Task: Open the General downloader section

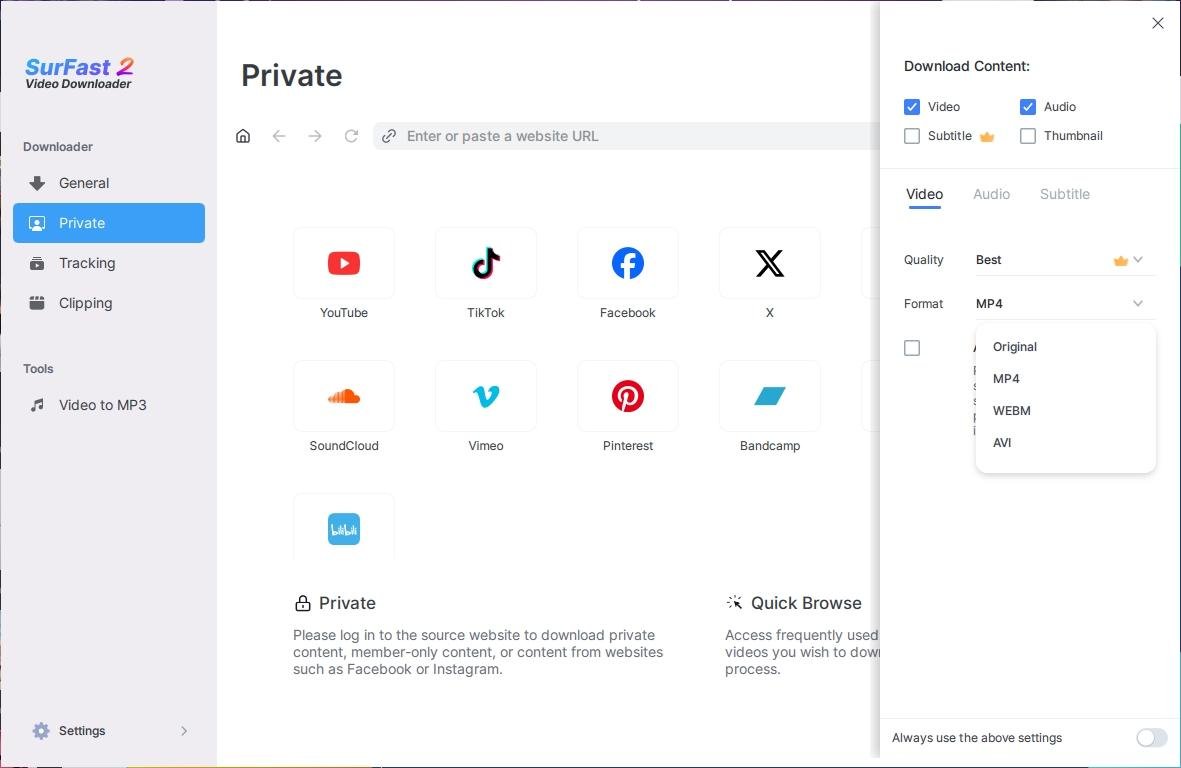Action: coord(108,183)
